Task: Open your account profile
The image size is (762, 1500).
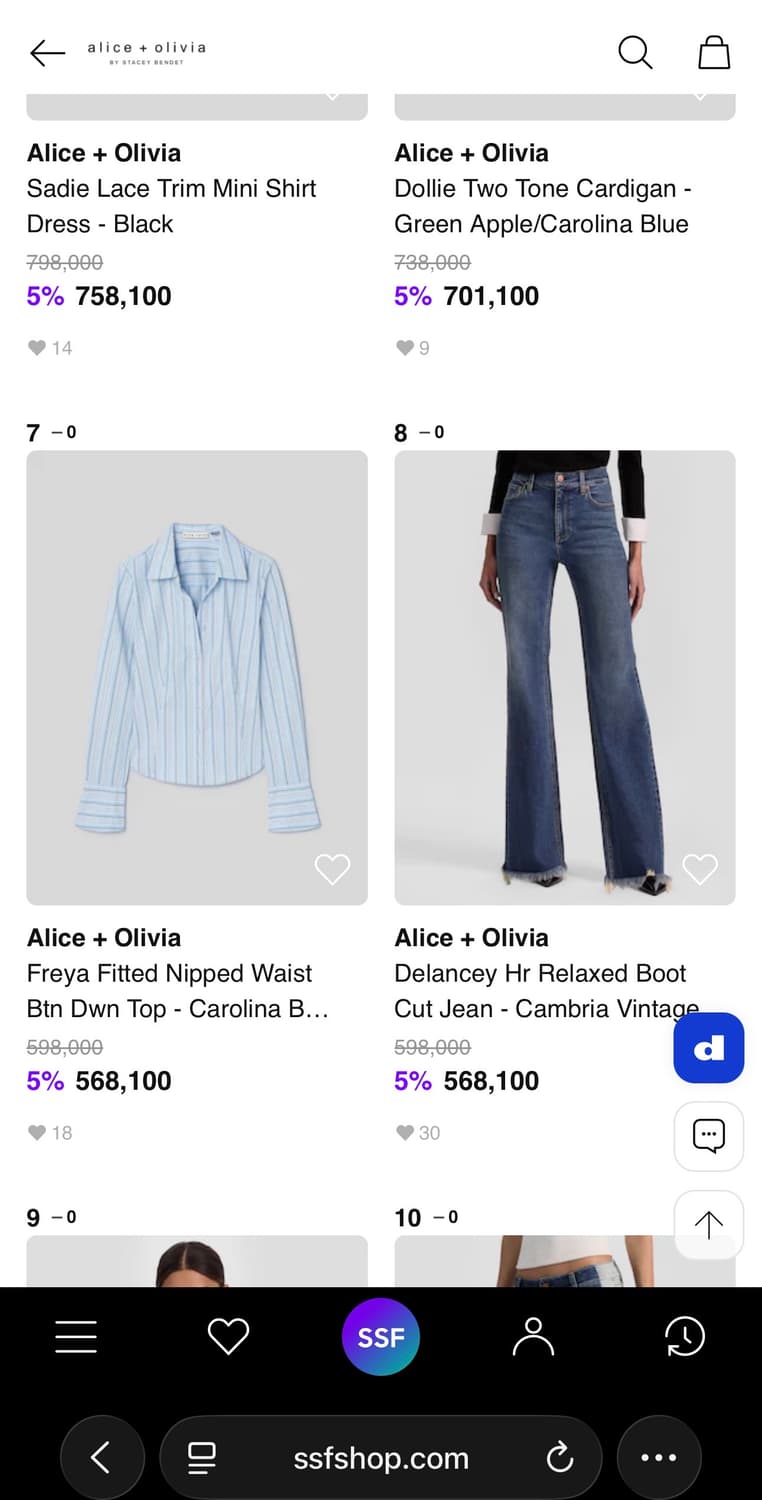Action: pyautogui.click(x=534, y=1336)
